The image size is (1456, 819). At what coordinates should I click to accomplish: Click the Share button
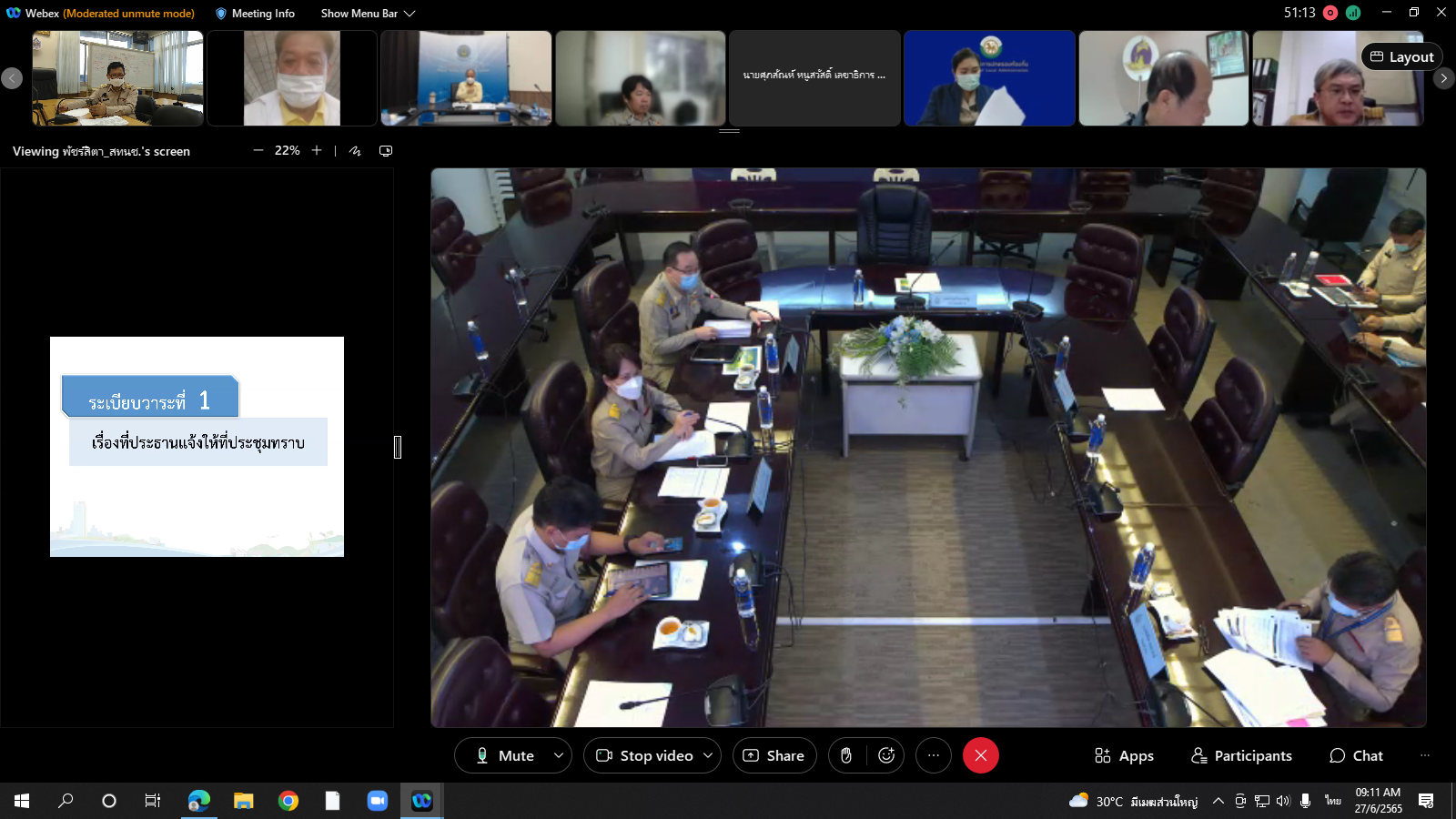(x=774, y=755)
